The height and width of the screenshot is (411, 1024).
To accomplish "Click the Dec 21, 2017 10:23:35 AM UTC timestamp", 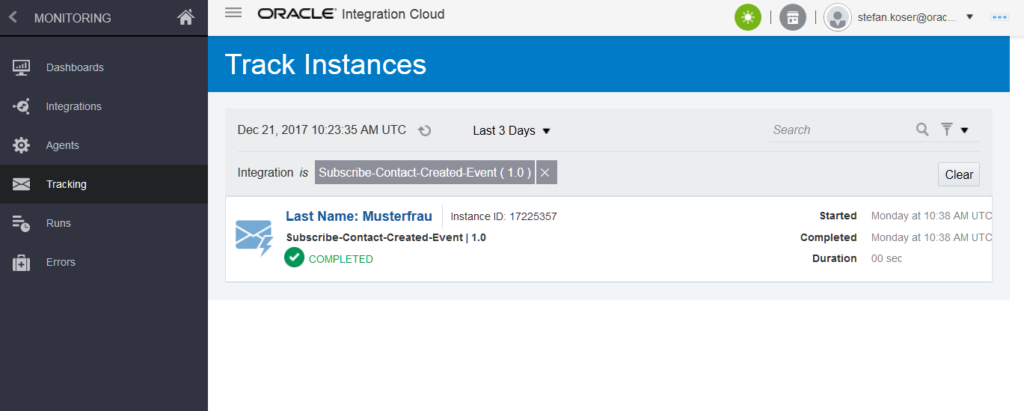I will click(322, 130).
